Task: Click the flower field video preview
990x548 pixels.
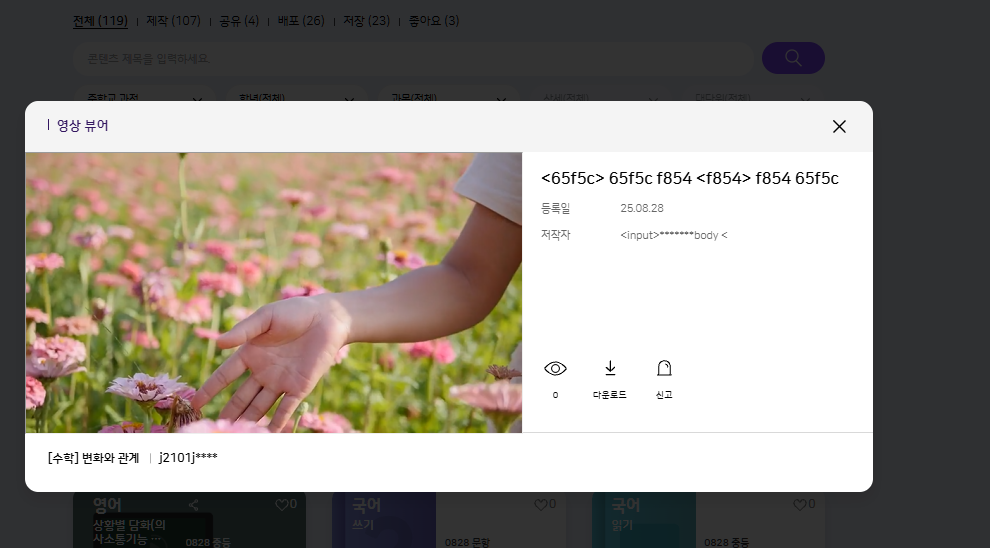Action: pos(273,292)
